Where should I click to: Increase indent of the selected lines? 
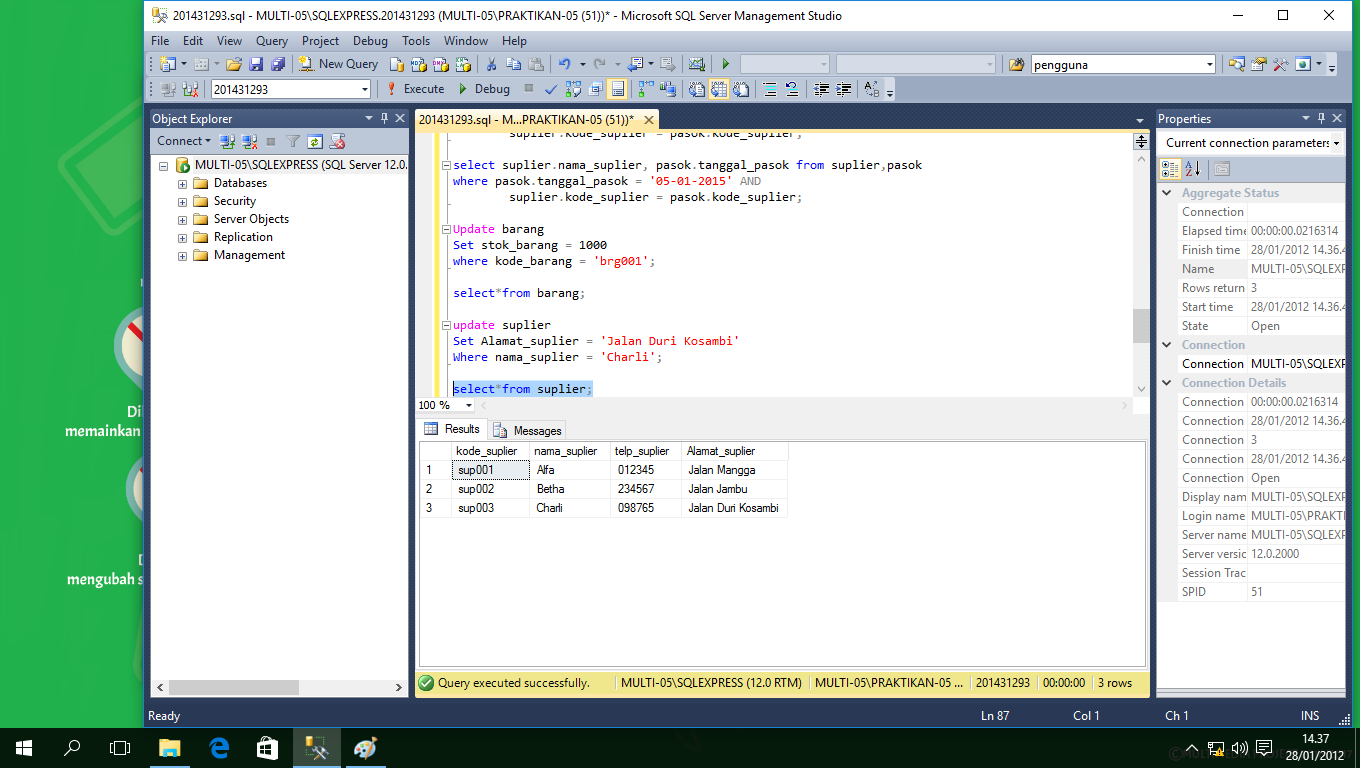841,89
